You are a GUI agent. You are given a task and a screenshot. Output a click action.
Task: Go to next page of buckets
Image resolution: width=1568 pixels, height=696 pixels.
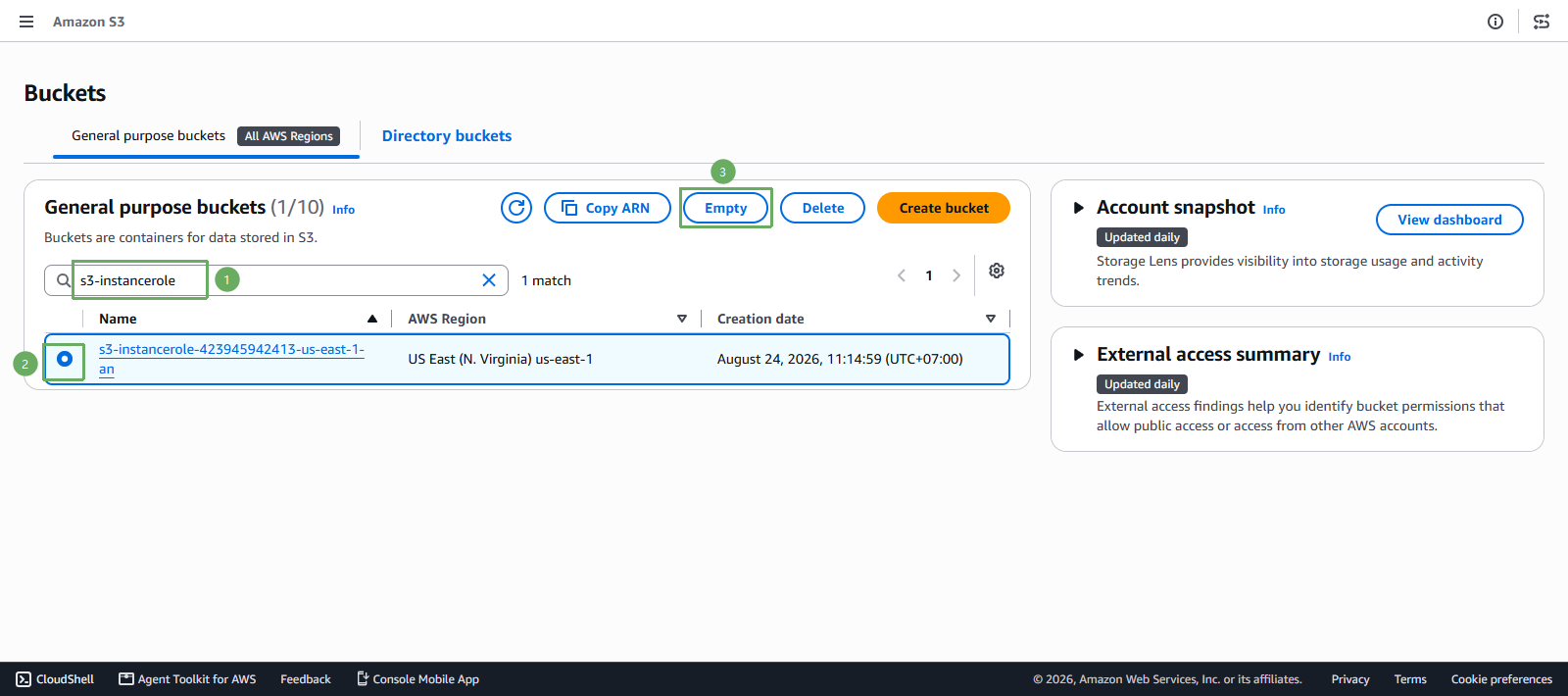(956, 275)
